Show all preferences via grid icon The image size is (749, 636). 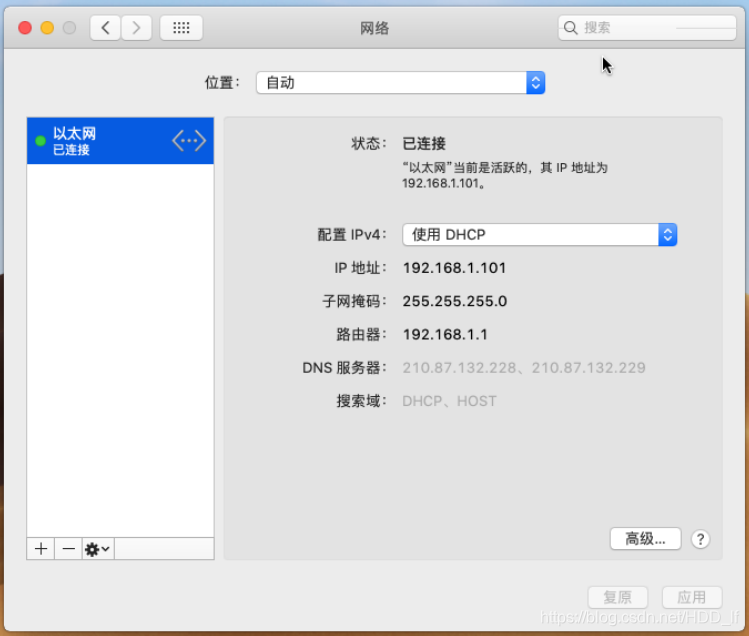[181, 28]
